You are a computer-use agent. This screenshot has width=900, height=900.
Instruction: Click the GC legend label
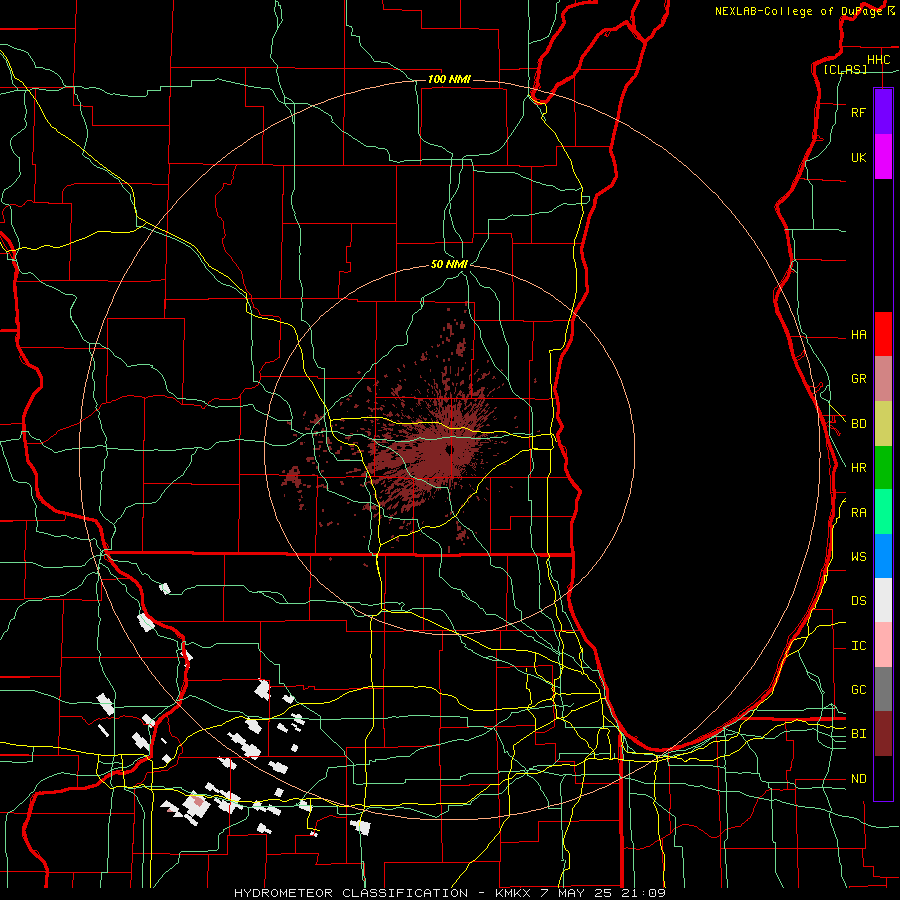tap(858, 690)
